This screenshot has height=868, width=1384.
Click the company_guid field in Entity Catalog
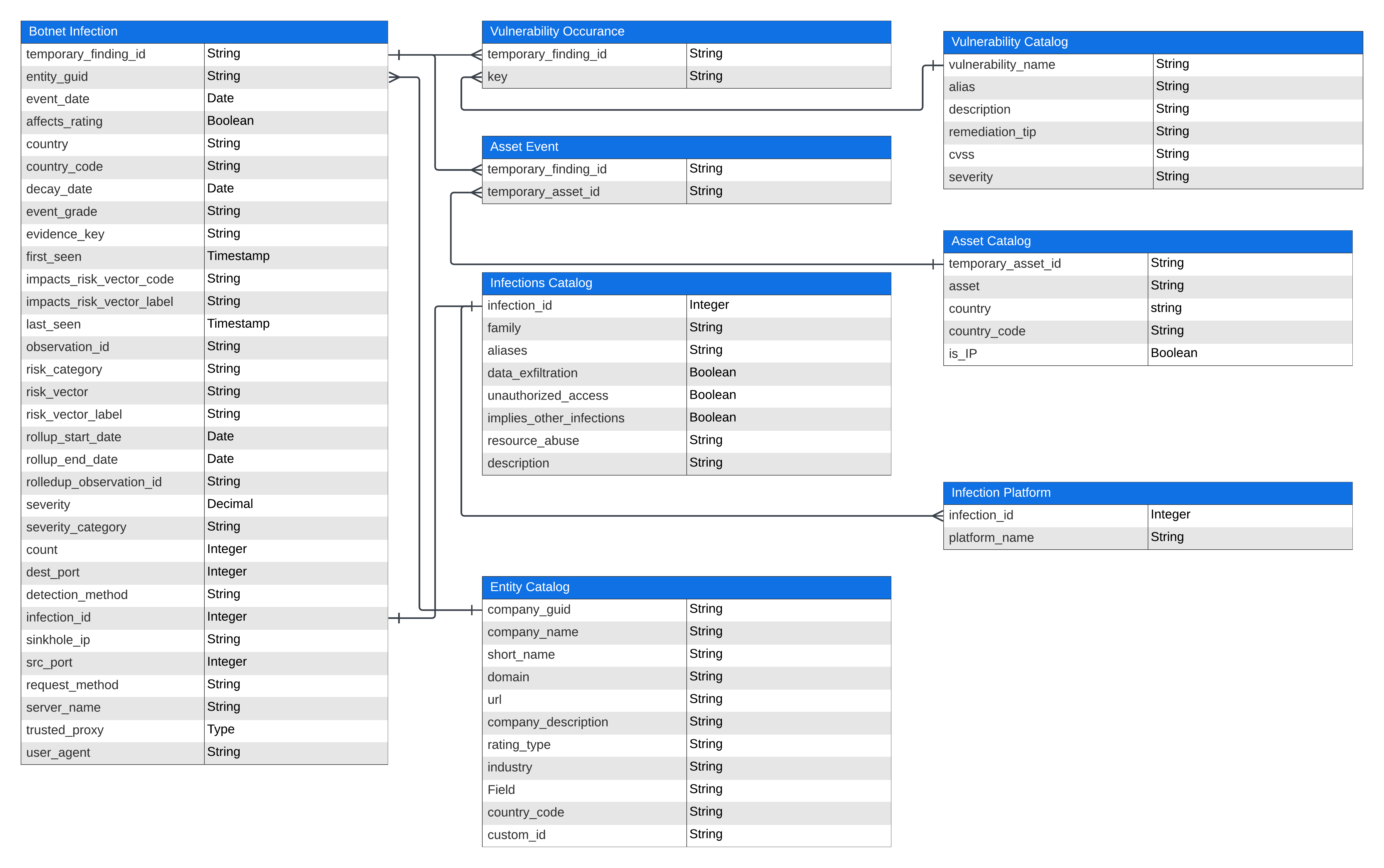[x=529, y=610]
